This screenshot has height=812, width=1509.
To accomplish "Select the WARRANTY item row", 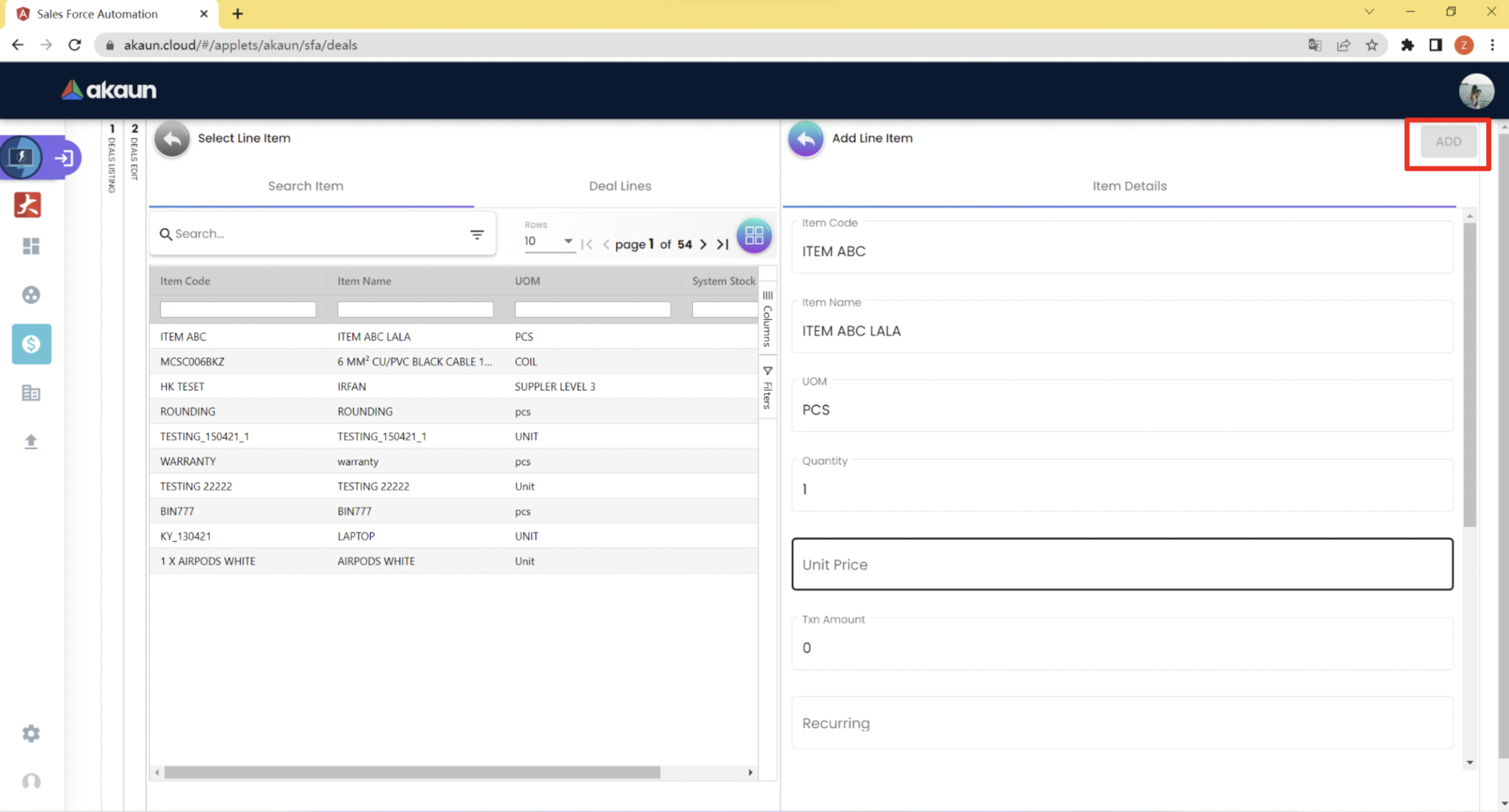I will (x=188, y=461).
